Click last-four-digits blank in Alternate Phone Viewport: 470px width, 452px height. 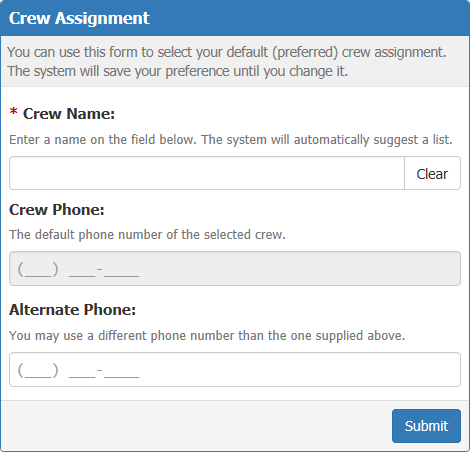point(121,373)
